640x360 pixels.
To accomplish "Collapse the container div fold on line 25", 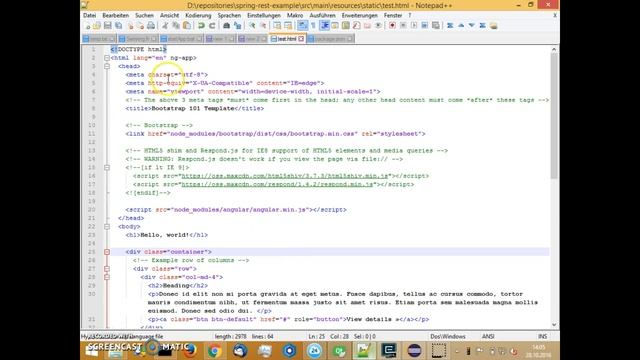I will pos(107,252).
